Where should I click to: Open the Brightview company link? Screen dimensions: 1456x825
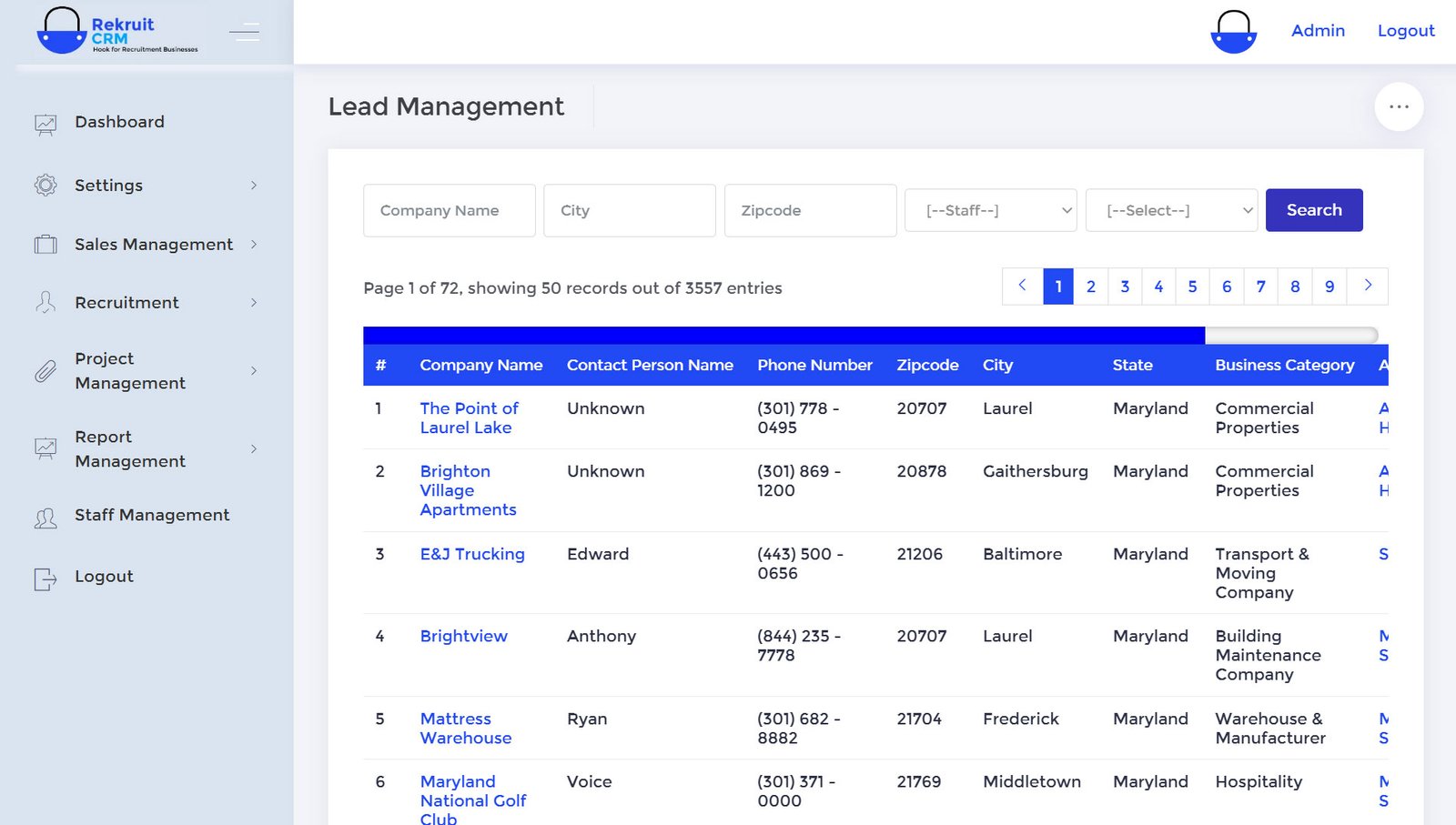pos(463,636)
